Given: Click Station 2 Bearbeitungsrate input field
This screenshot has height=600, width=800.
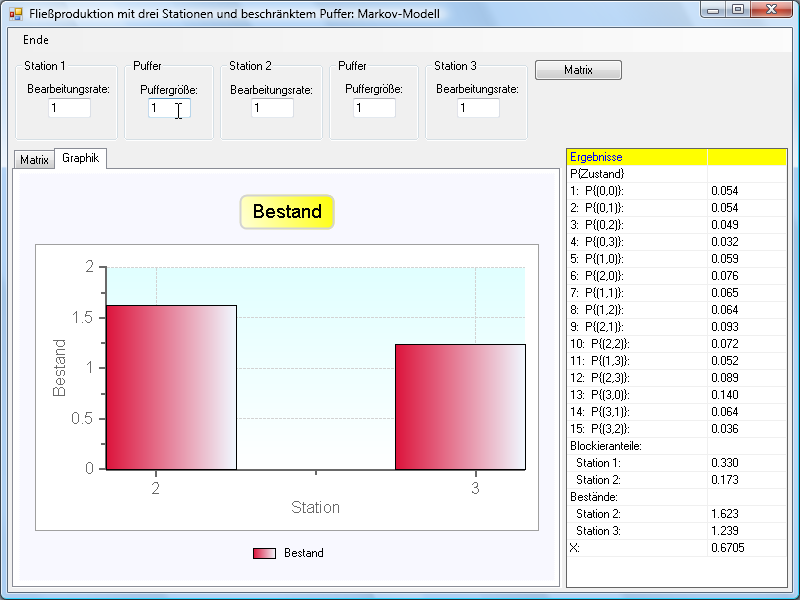Looking at the screenshot, I should click(x=272, y=108).
